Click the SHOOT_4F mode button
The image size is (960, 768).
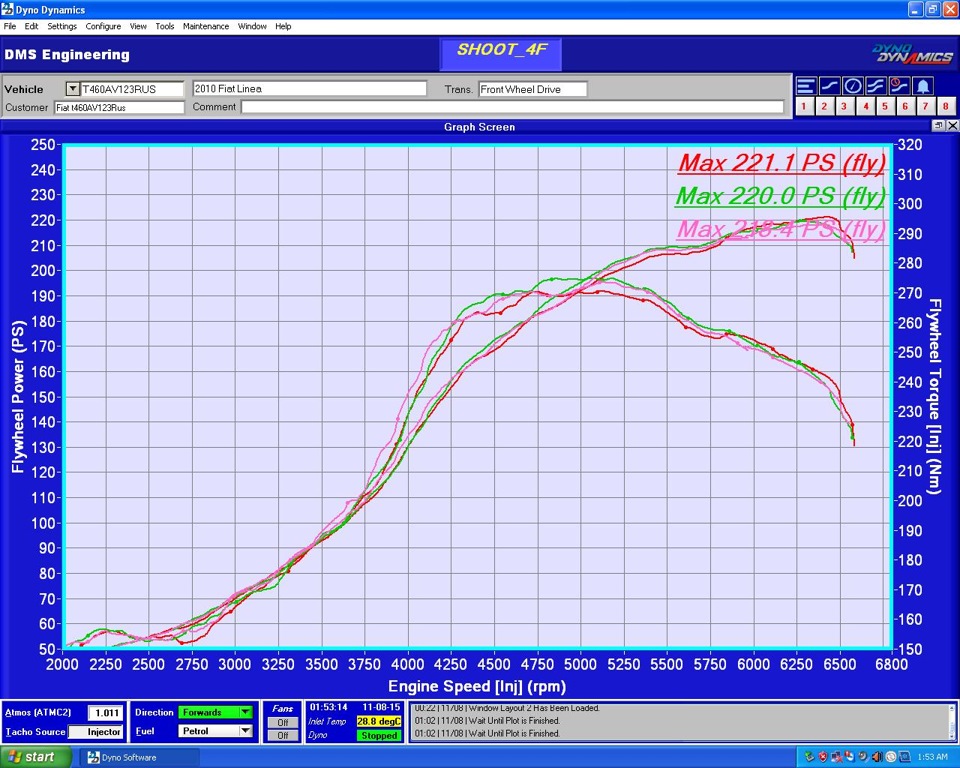pyautogui.click(x=501, y=52)
